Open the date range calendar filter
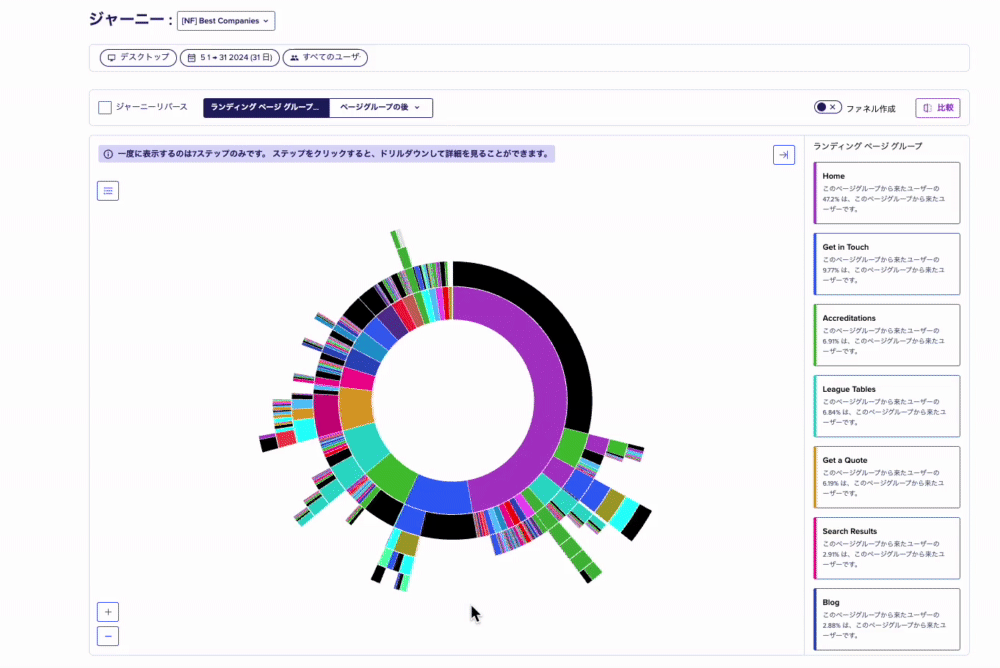 pos(229,58)
